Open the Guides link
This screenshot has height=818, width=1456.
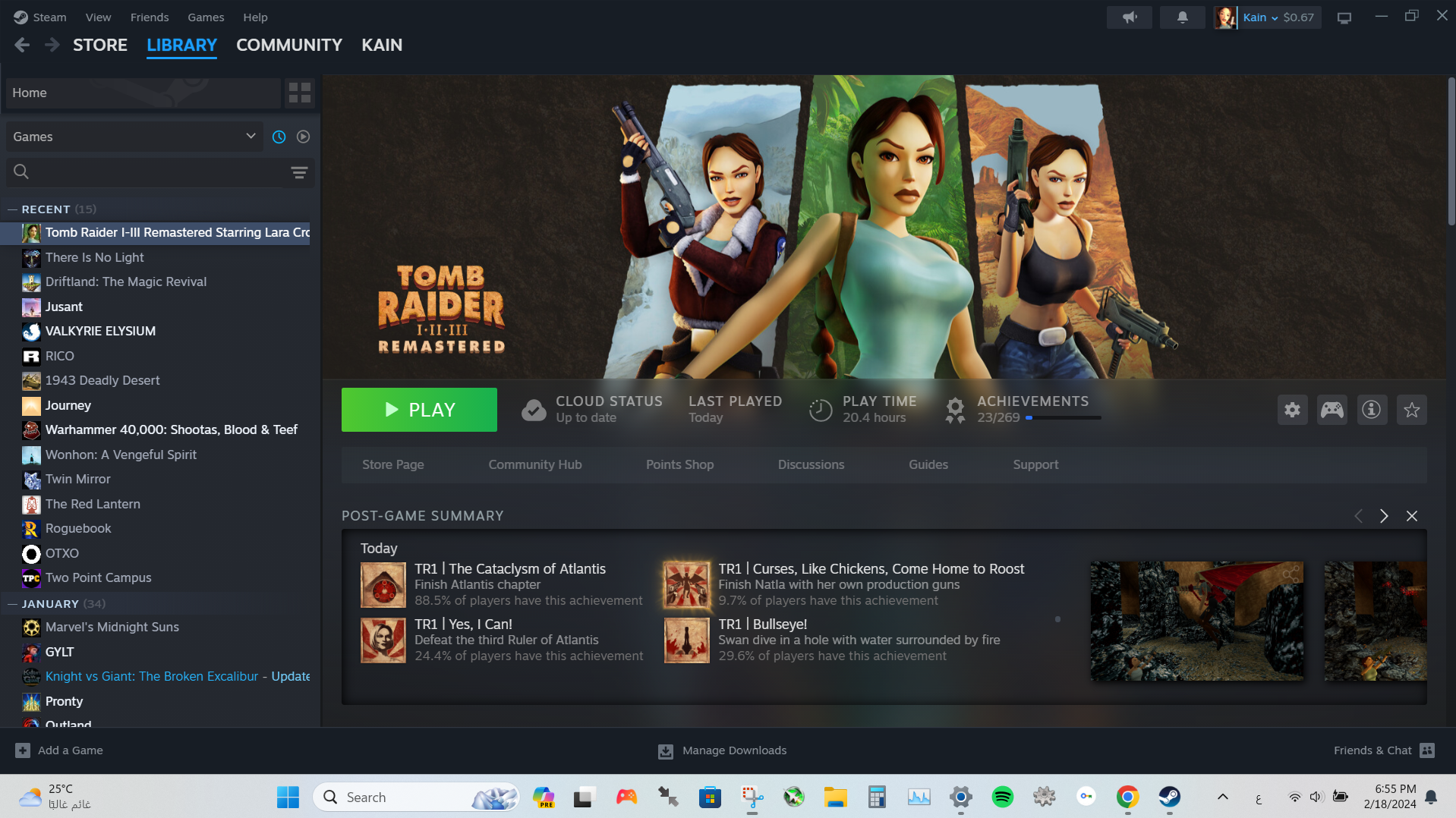[928, 464]
